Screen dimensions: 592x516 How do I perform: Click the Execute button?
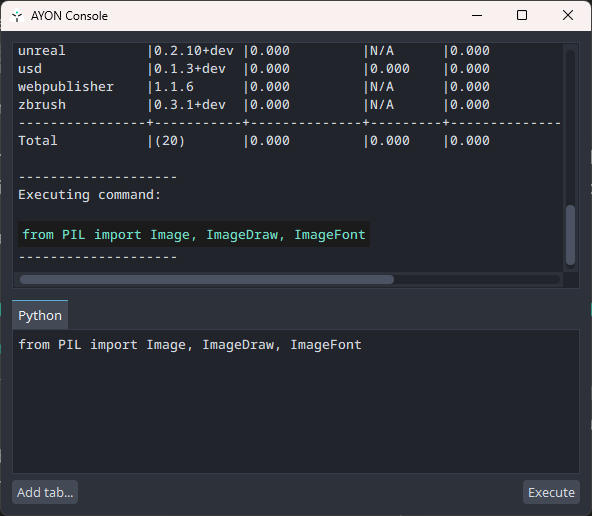(551, 492)
